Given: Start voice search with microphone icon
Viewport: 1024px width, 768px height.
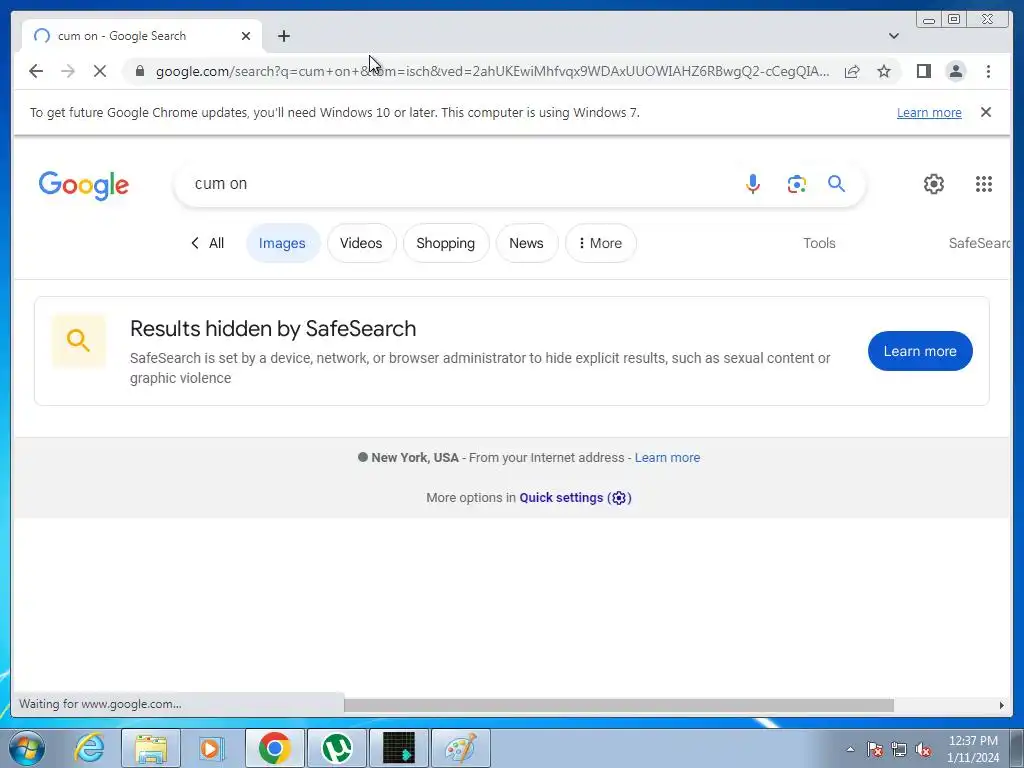Looking at the screenshot, I should (x=753, y=184).
